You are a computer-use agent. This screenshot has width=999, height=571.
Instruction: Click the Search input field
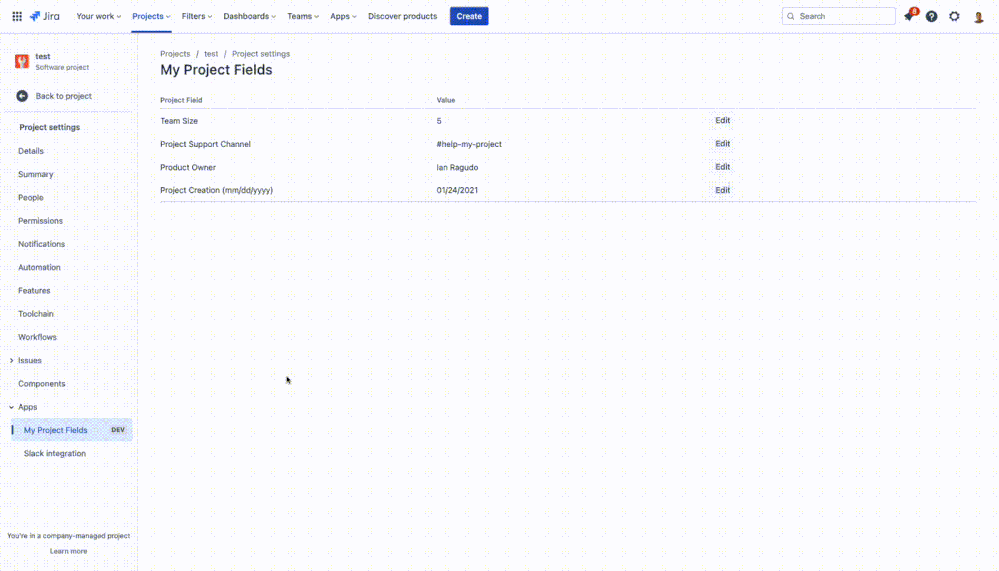tap(838, 17)
